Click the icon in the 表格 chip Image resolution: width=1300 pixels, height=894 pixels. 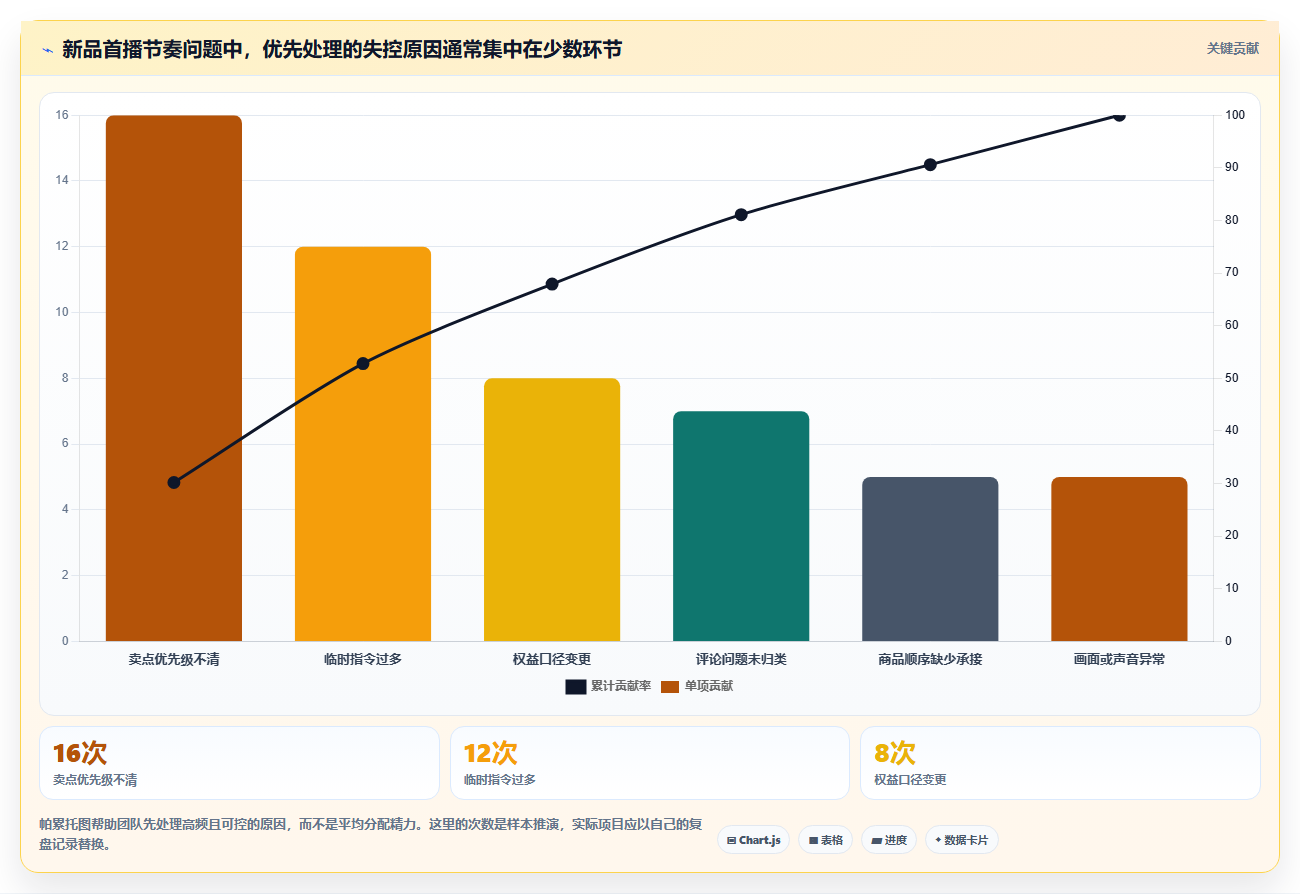pos(813,841)
